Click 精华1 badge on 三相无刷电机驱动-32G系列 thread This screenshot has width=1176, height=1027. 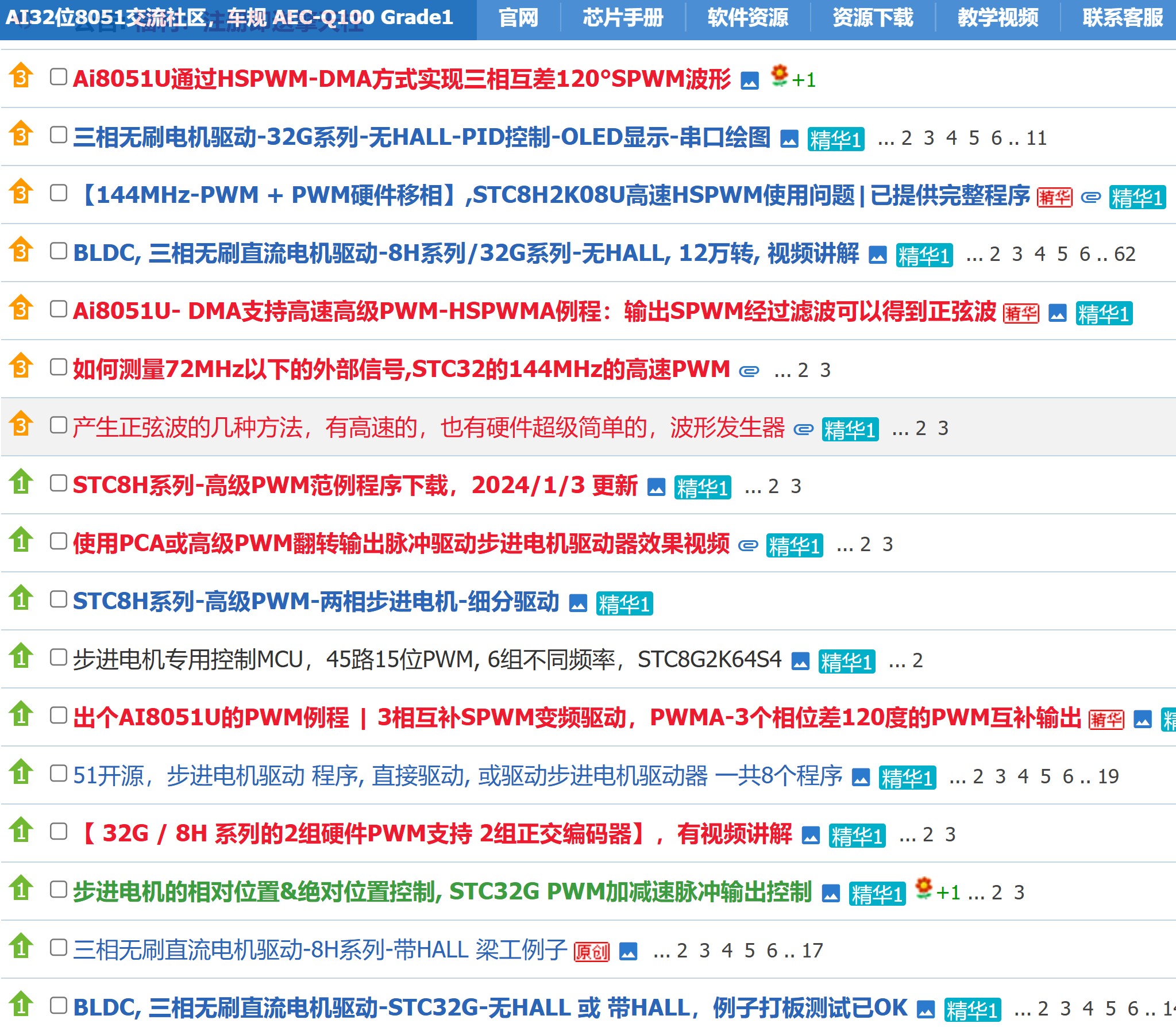pyautogui.click(x=836, y=140)
